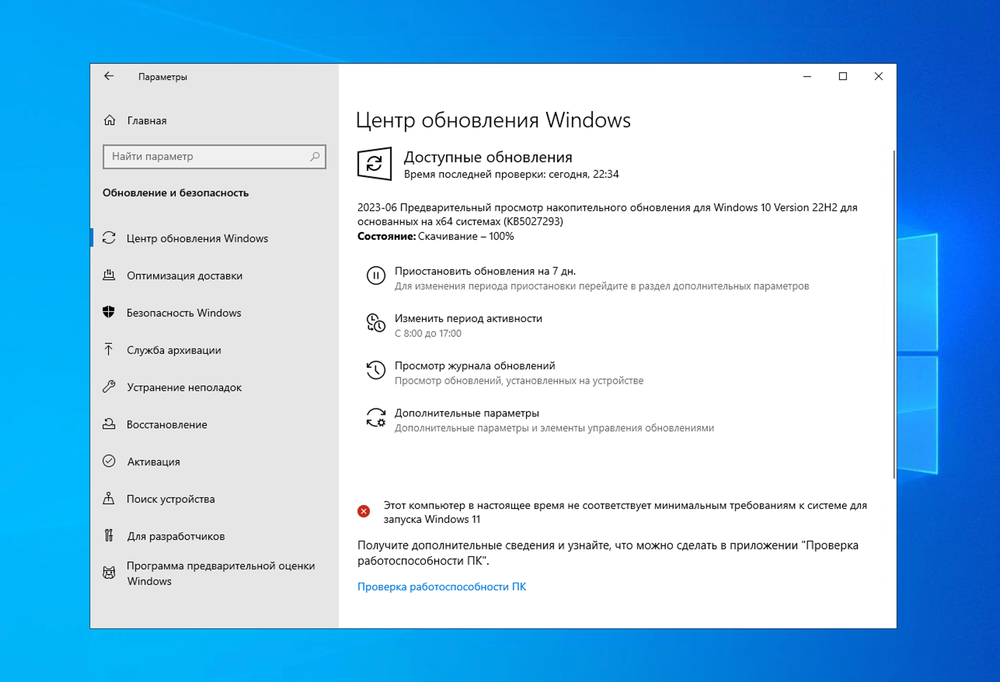Select Центр обновления Windows in sidebar
1000x682 pixels.
tap(197, 238)
